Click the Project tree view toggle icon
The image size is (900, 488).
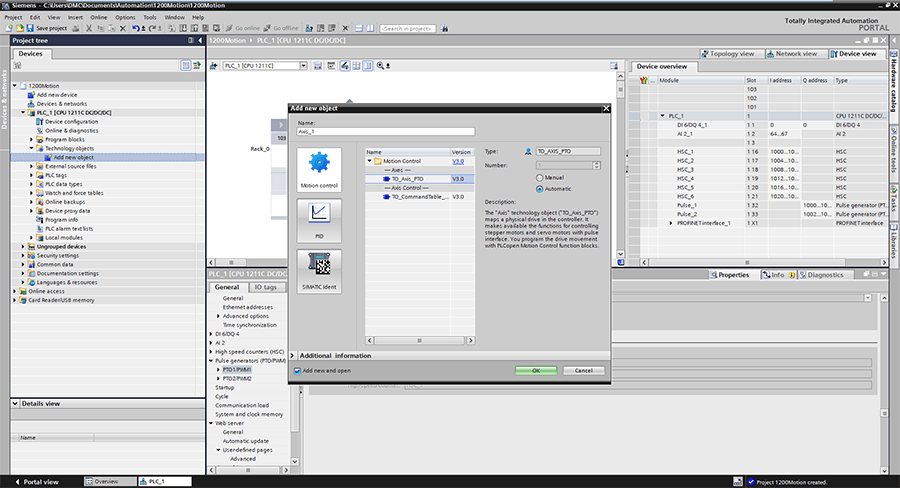pyautogui.click(x=185, y=65)
